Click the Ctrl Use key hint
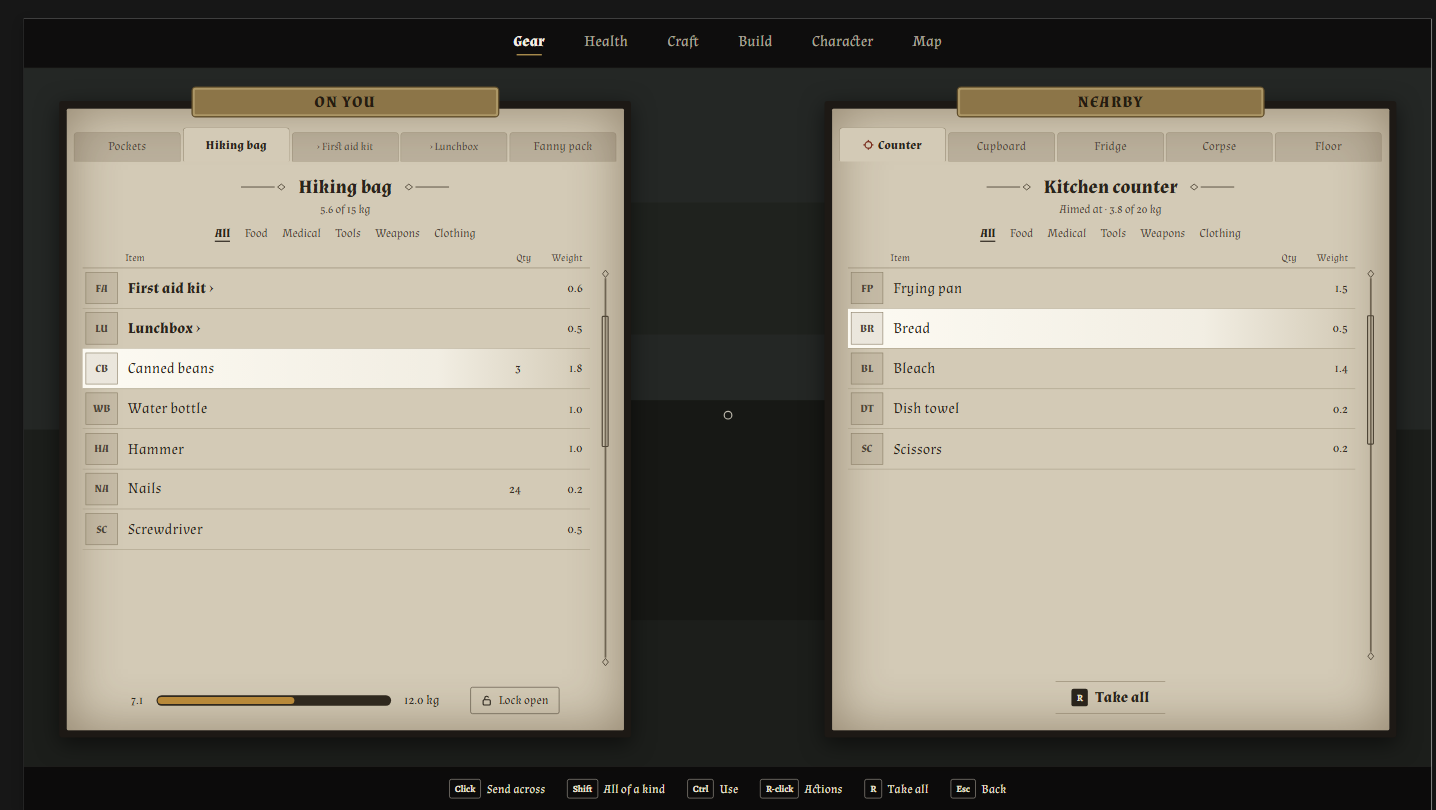1436x810 pixels. tap(713, 789)
